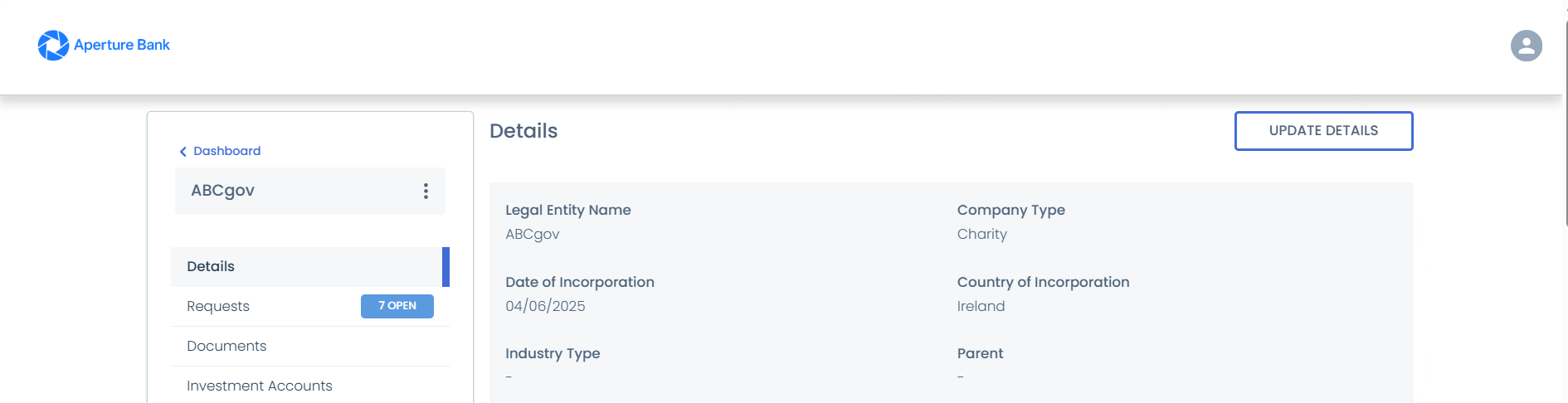Open the user profile avatar menu
The height and width of the screenshot is (403, 1568).
click(x=1526, y=46)
